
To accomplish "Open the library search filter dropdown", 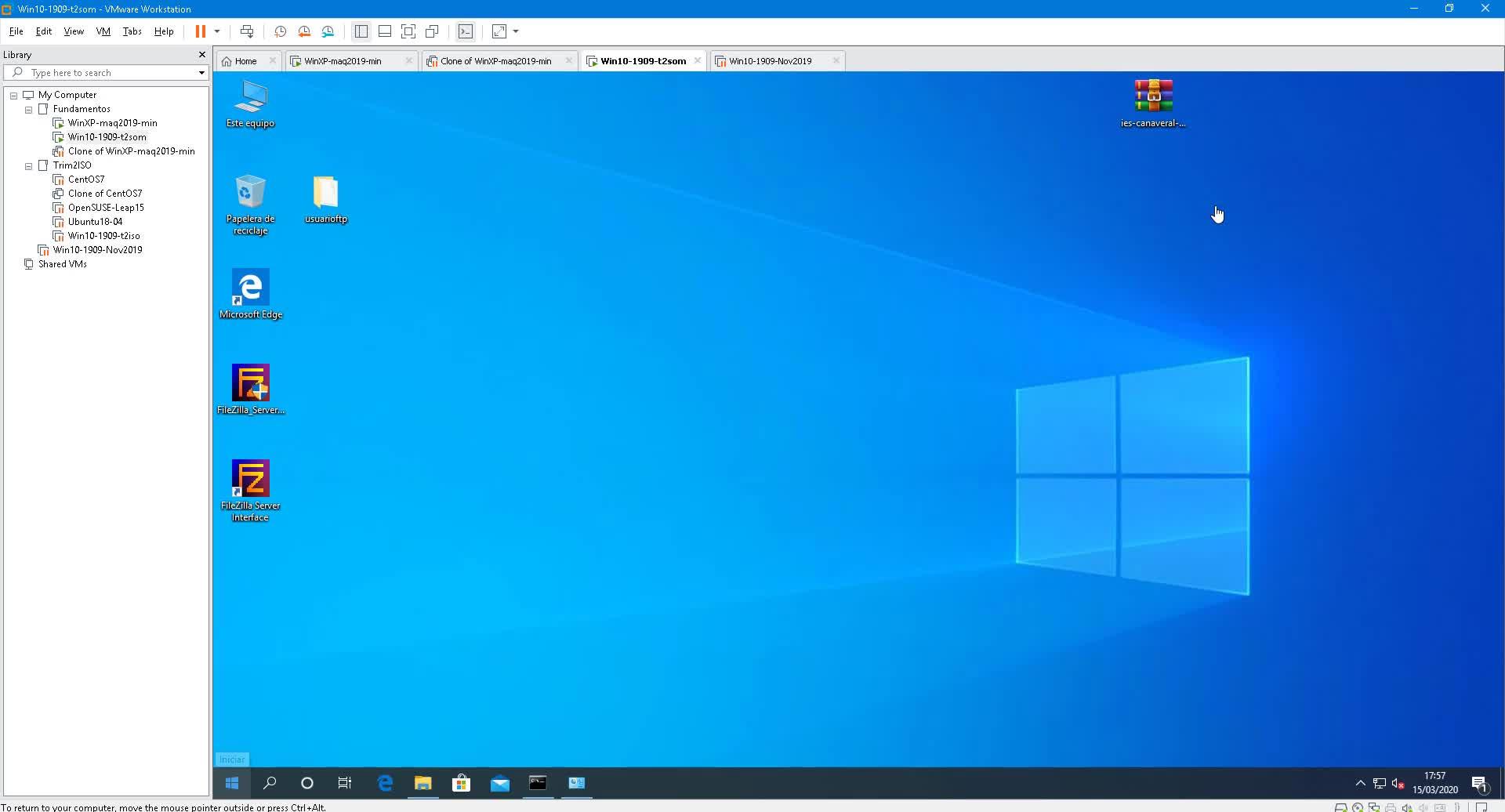I will point(201,73).
